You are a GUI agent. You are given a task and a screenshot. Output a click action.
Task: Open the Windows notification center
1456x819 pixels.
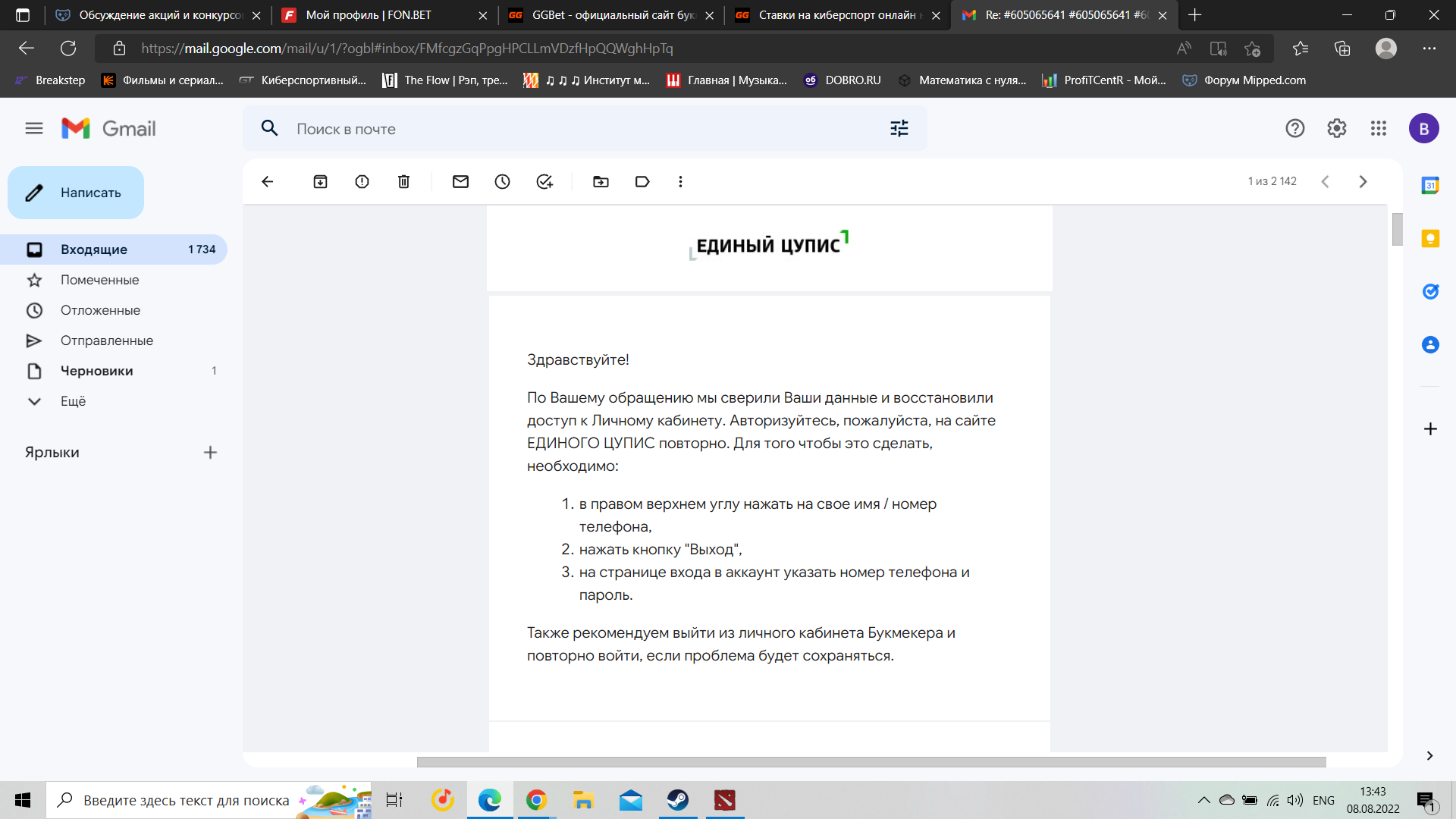1426,800
